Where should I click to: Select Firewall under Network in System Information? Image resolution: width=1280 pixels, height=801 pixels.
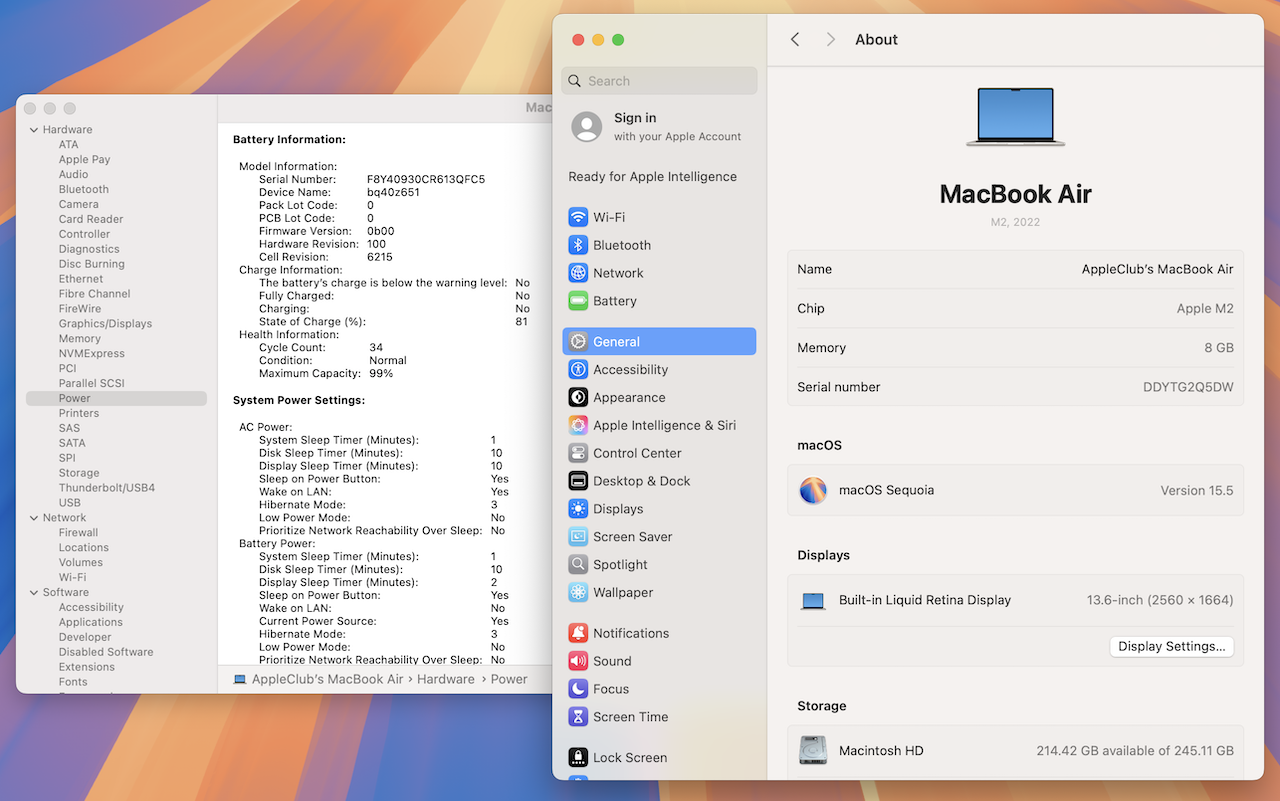pos(78,533)
